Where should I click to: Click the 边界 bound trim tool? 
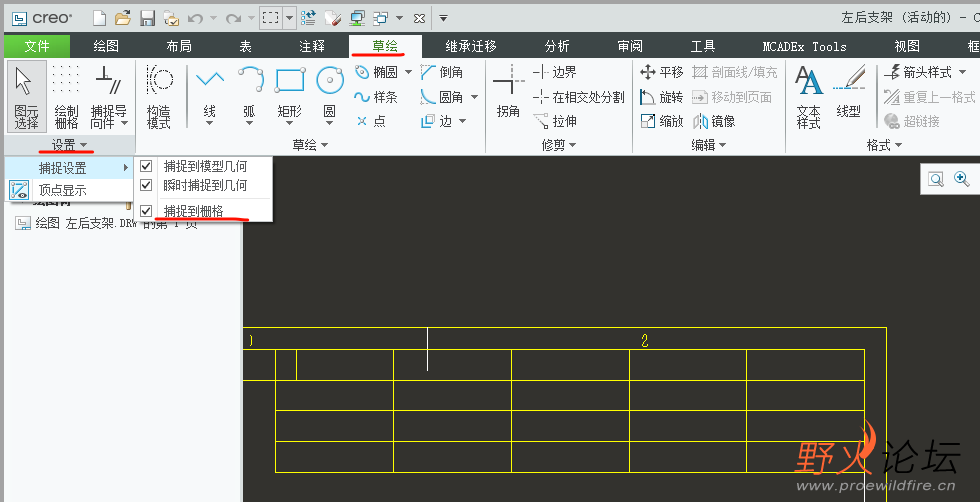coord(555,73)
